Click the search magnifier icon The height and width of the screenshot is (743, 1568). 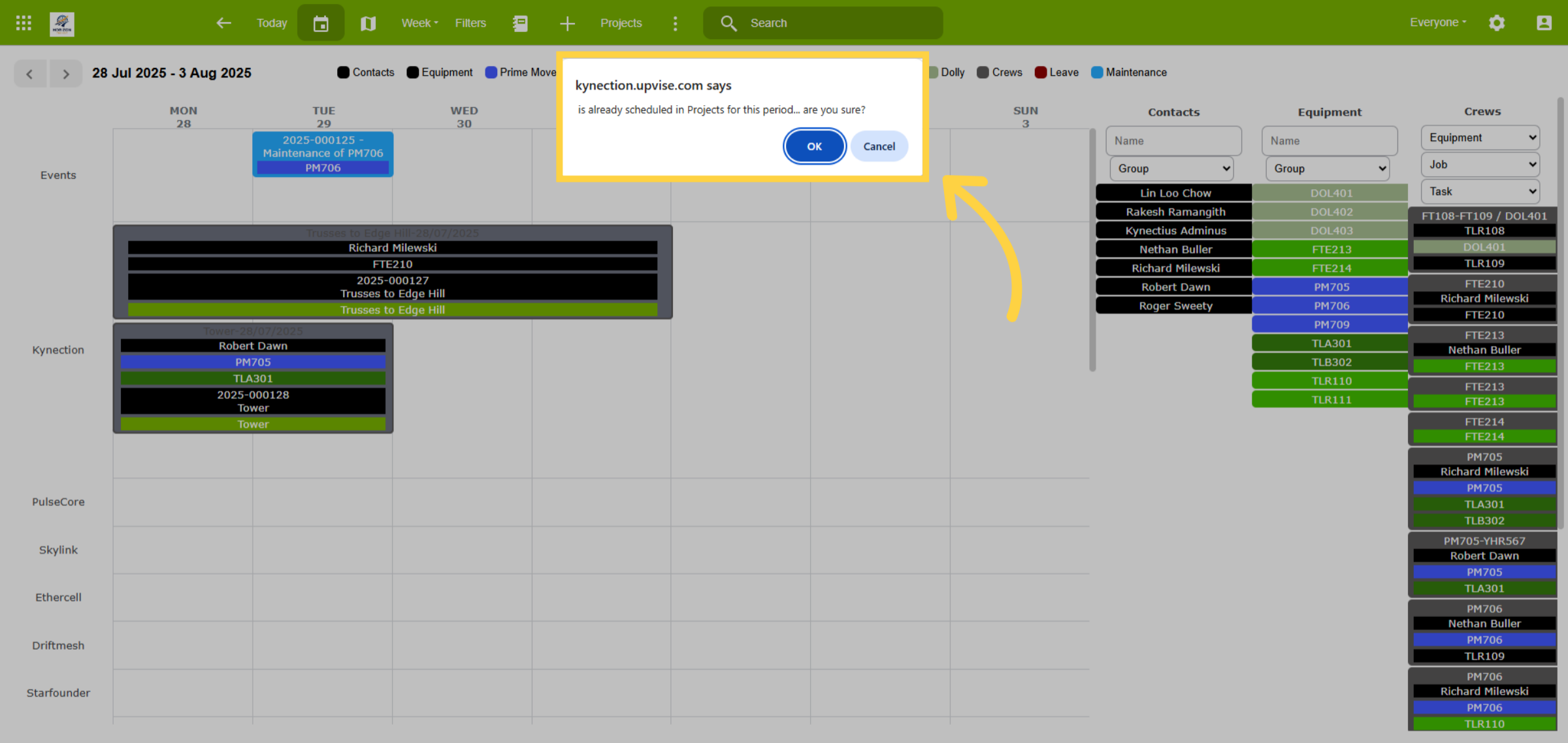click(728, 23)
